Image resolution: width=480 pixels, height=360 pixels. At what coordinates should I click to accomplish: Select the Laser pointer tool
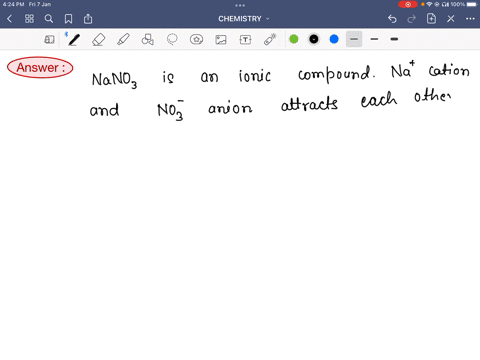pyautogui.click(x=270, y=39)
